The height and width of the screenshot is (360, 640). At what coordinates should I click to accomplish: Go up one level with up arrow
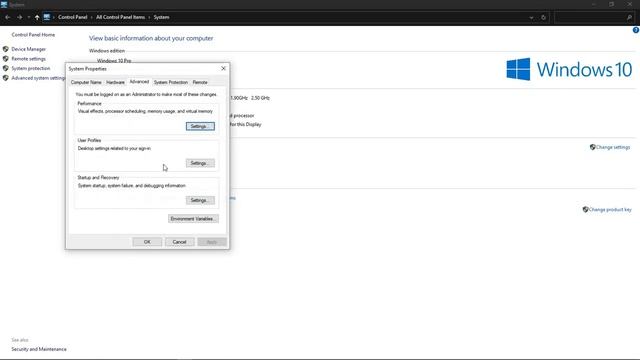[37, 17]
